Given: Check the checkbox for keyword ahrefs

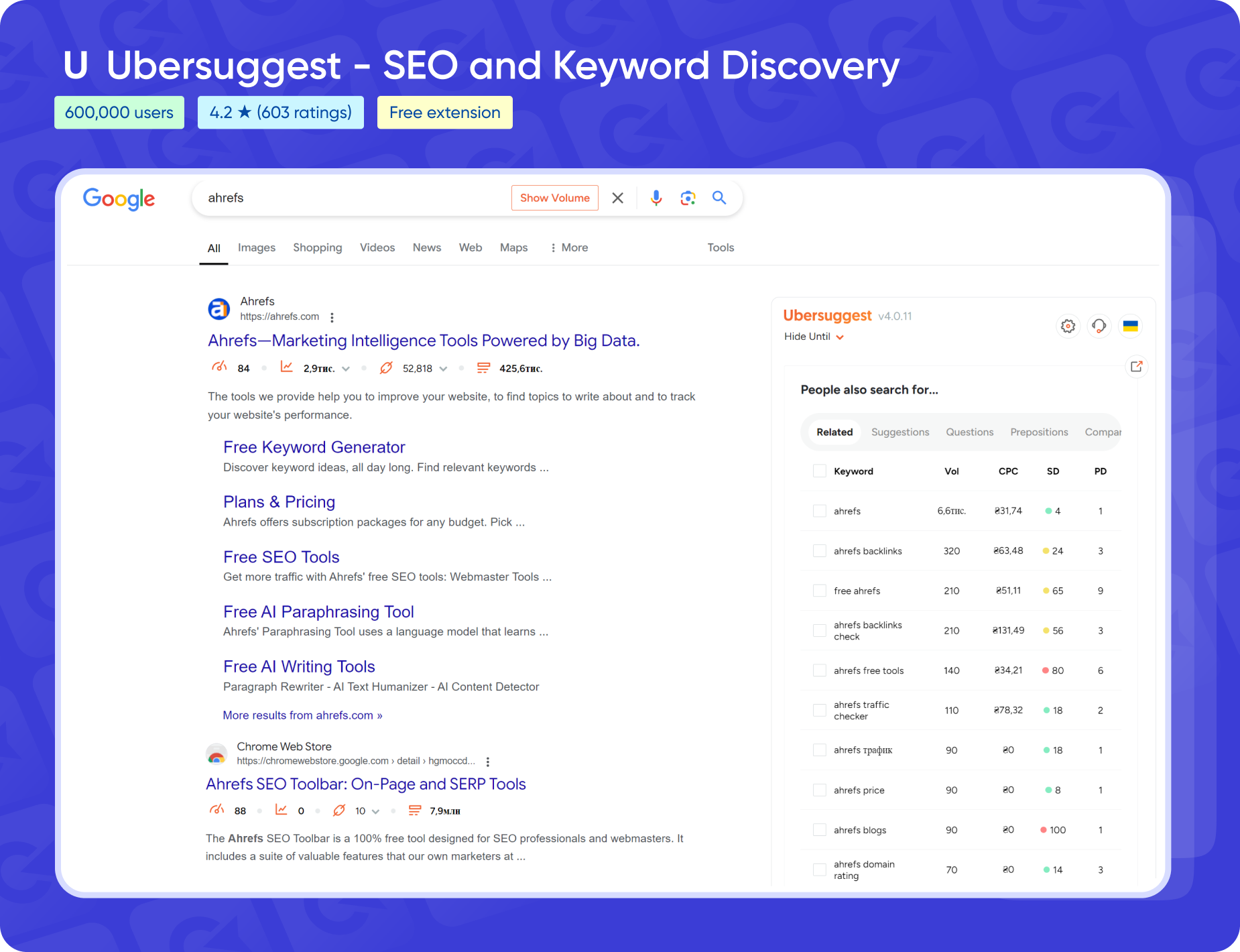Looking at the screenshot, I should [x=819, y=510].
